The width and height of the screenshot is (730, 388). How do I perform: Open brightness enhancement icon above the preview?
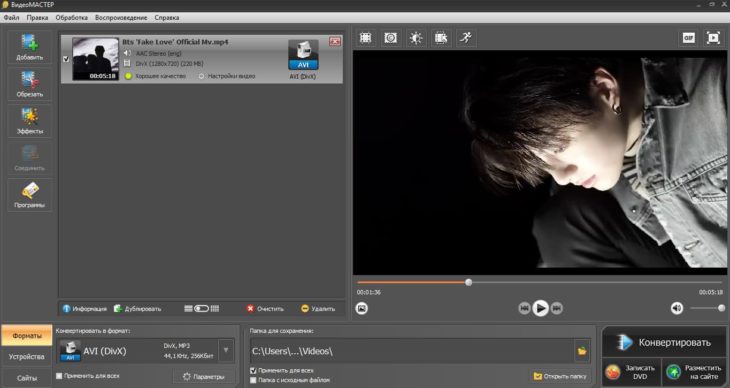click(x=416, y=38)
